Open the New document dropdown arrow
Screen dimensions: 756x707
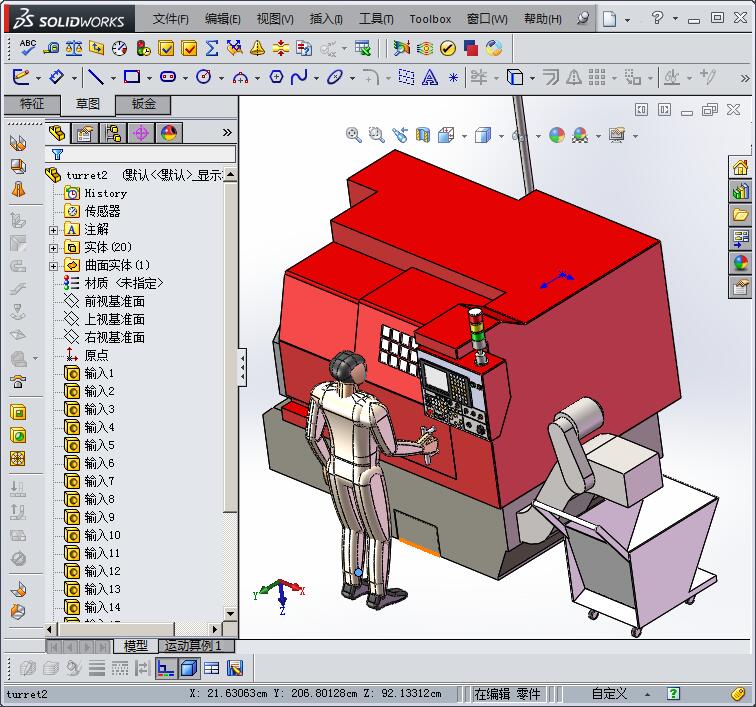[627, 20]
